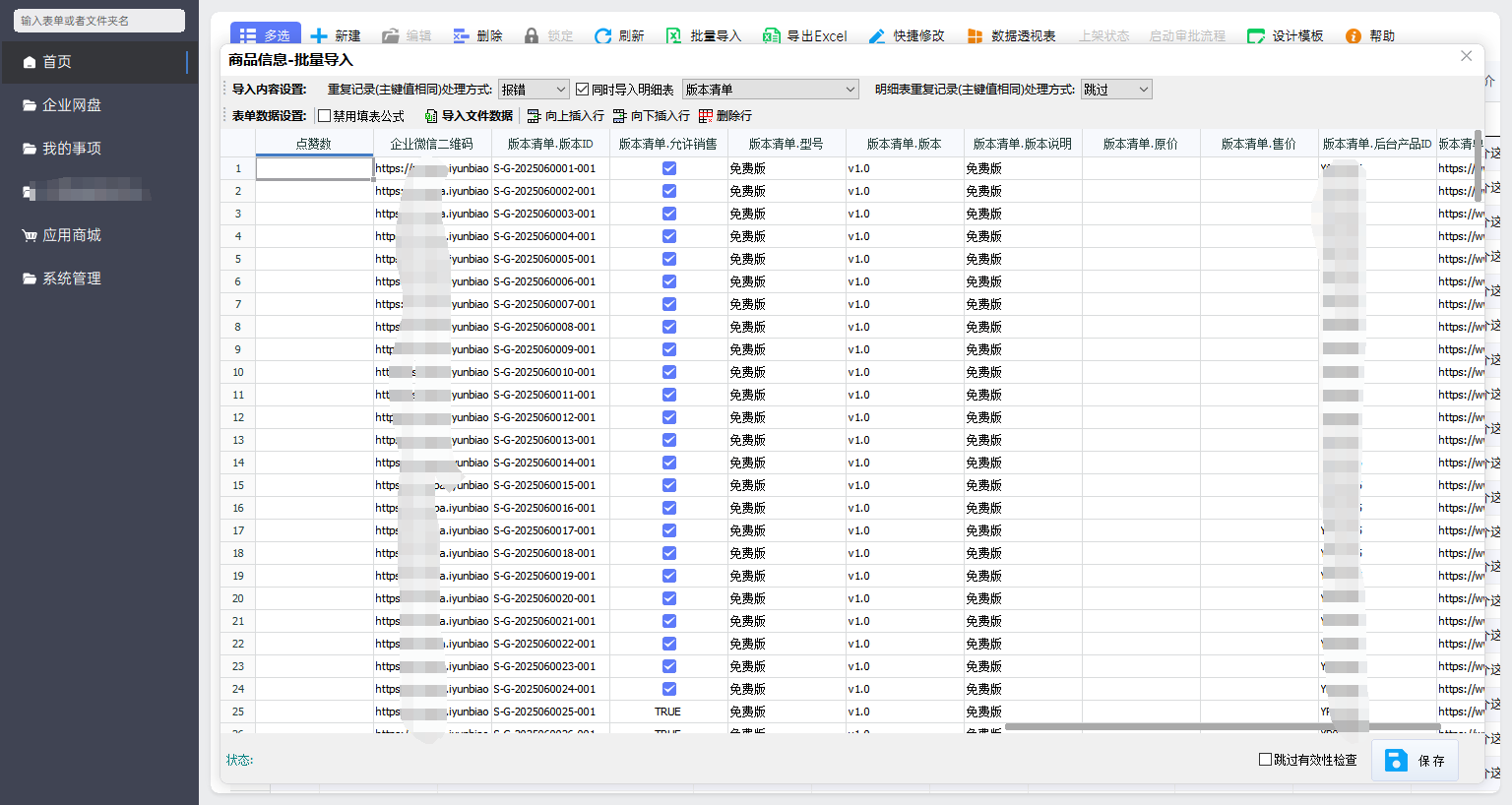Click the 版本清单.版本ID column header
The width and height of the screenshot is (1512, 805).
point(550,144)
